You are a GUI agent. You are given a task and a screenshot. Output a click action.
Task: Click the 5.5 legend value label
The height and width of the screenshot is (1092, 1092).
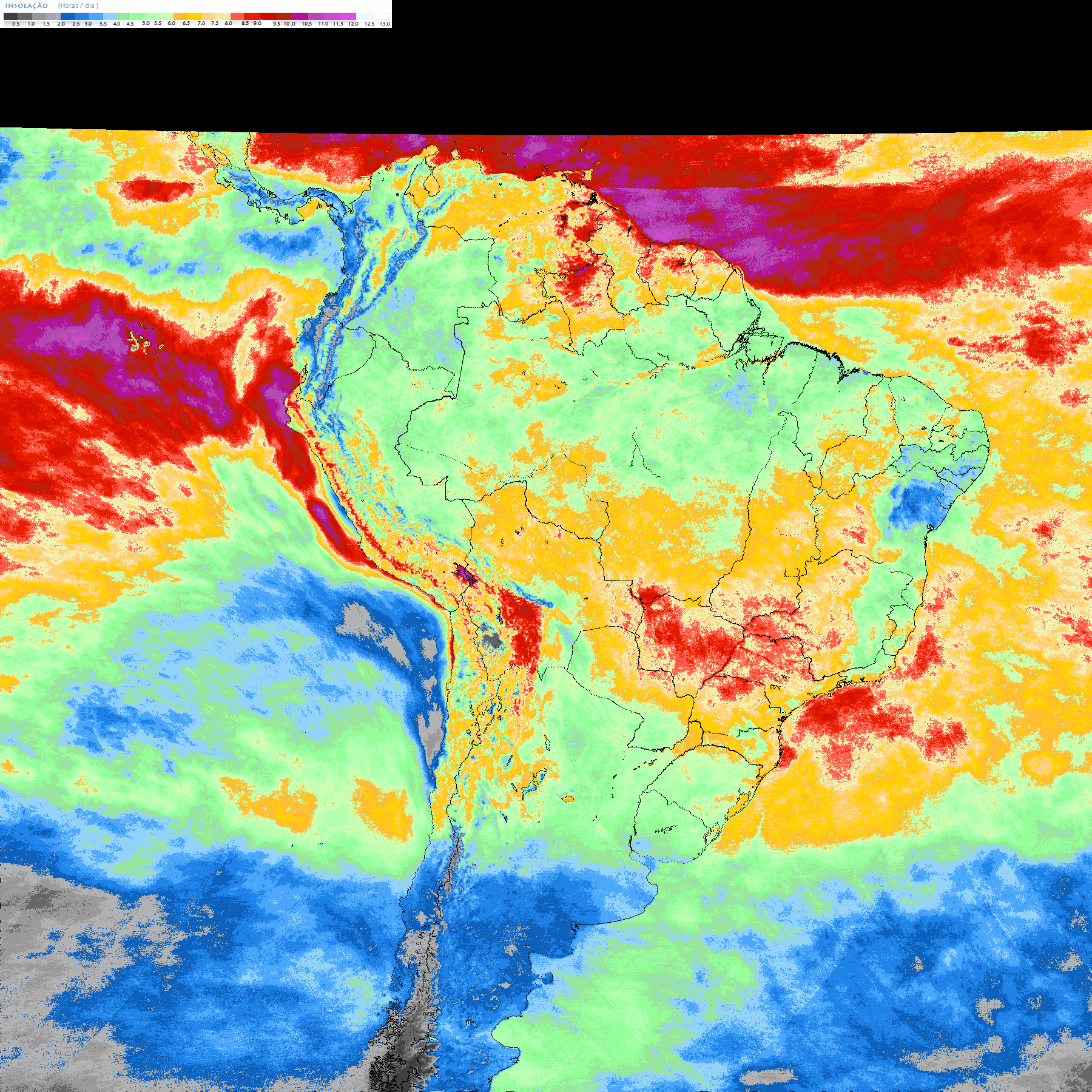point(158,23)
